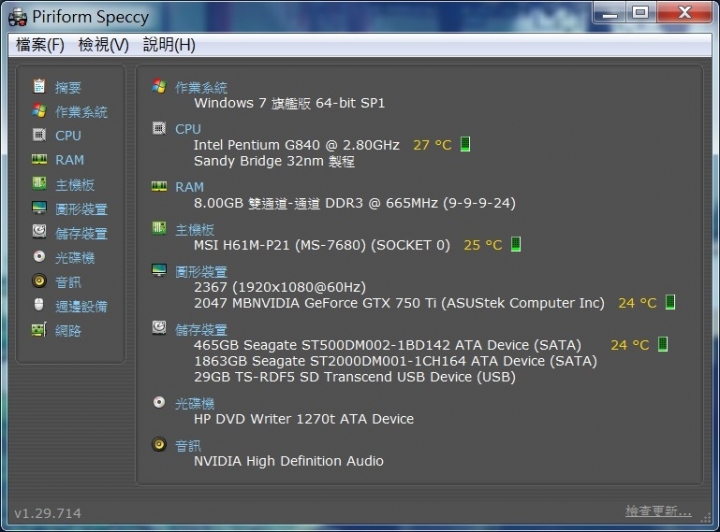Click the 網路 network card icon in sidebar

39,330
